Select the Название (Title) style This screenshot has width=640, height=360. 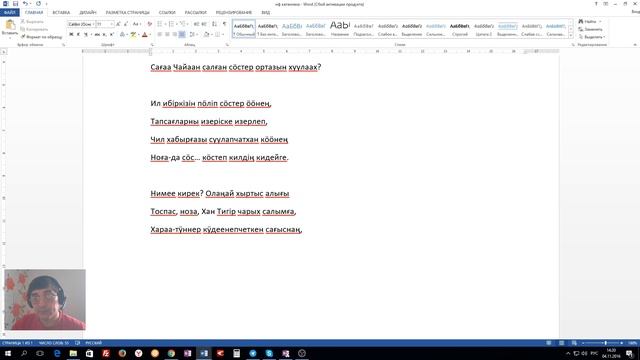pos(340,29)
